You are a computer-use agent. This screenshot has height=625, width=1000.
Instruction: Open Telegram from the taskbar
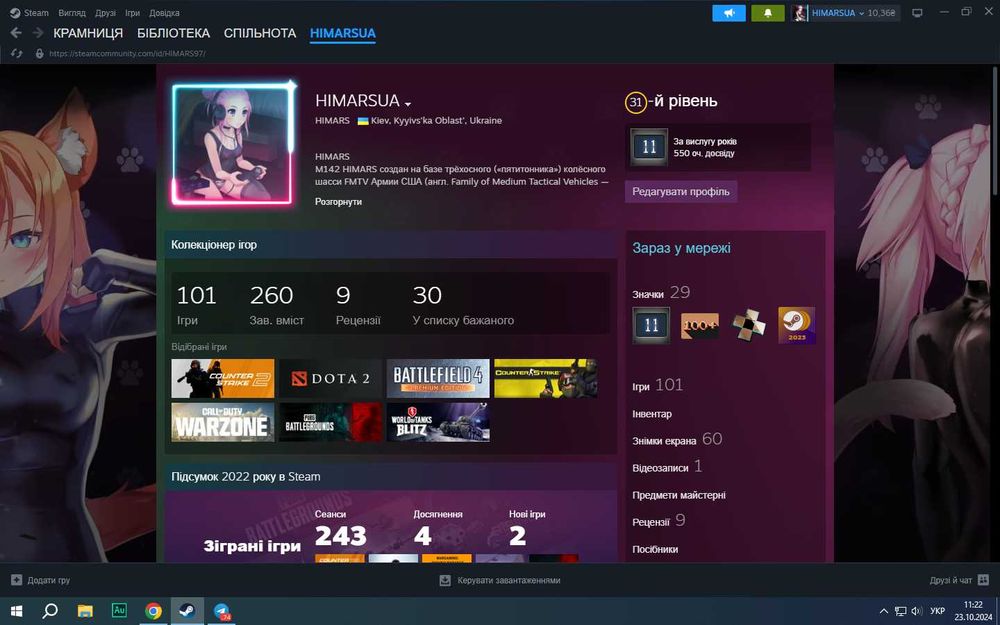(x=222, y=611)
